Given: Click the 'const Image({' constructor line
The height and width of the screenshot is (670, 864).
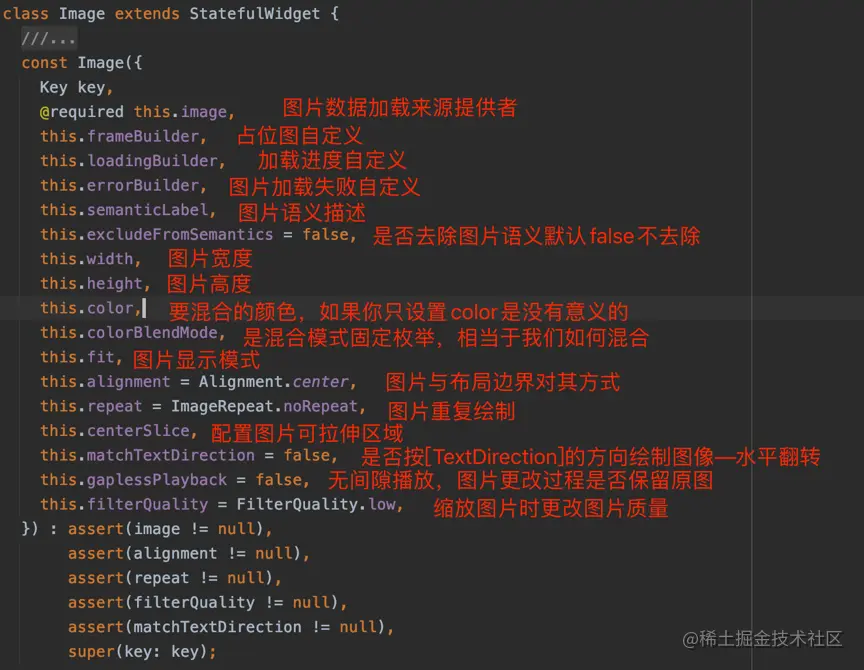Looking at the screenshot, I should pos(82,63).
